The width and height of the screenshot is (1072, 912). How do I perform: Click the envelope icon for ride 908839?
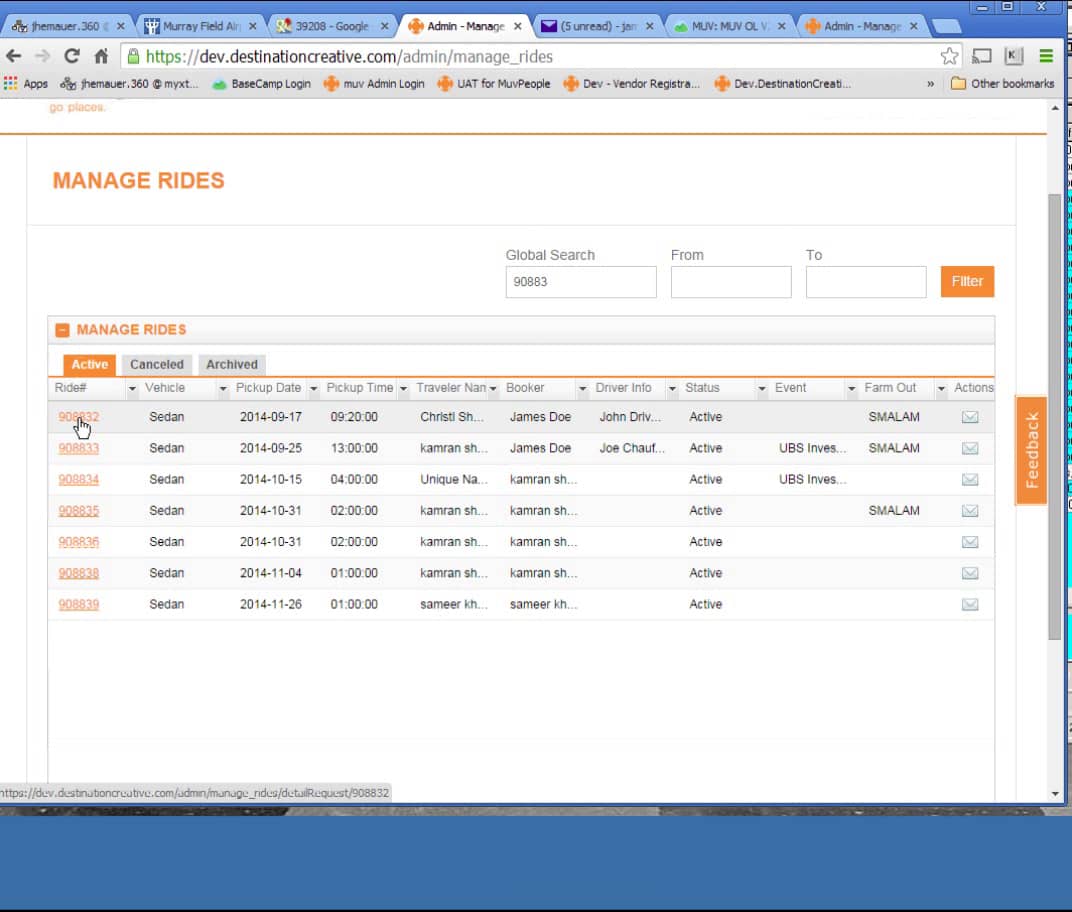coord(969,605)
